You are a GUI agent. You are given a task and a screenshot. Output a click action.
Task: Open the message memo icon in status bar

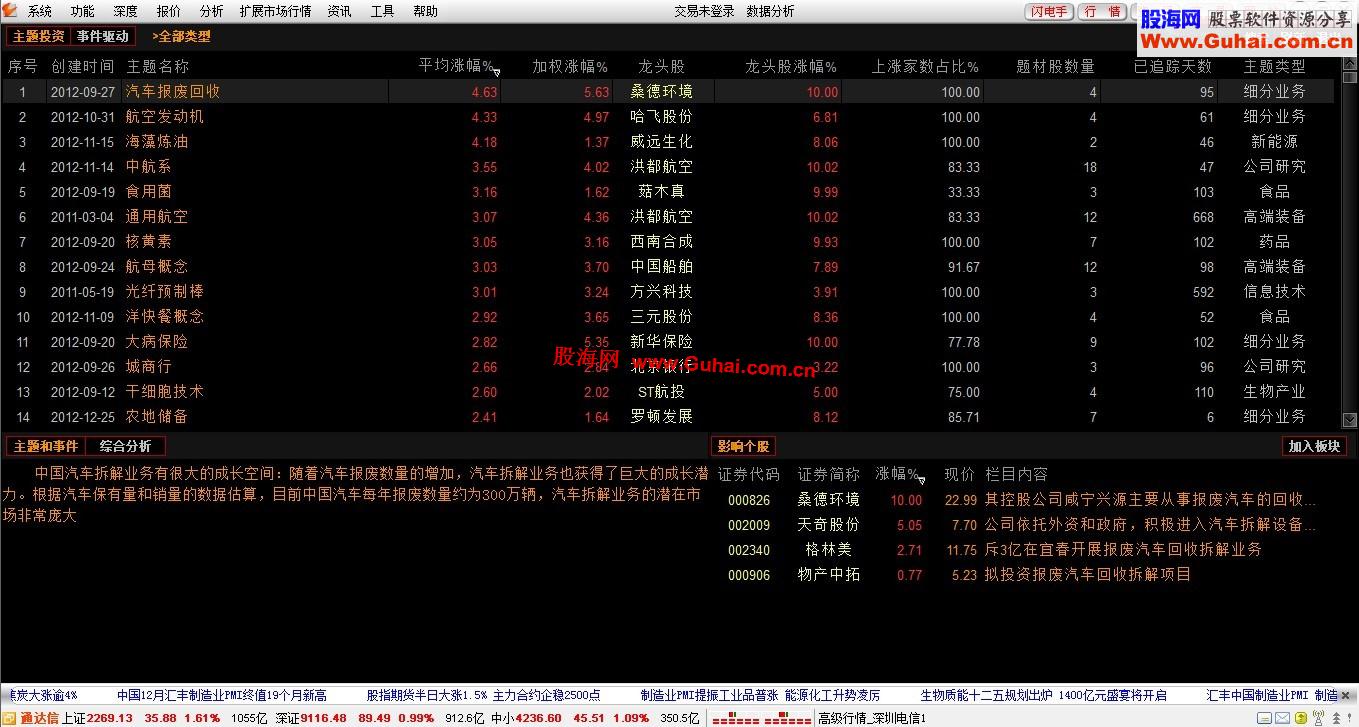pos(1264,718)
